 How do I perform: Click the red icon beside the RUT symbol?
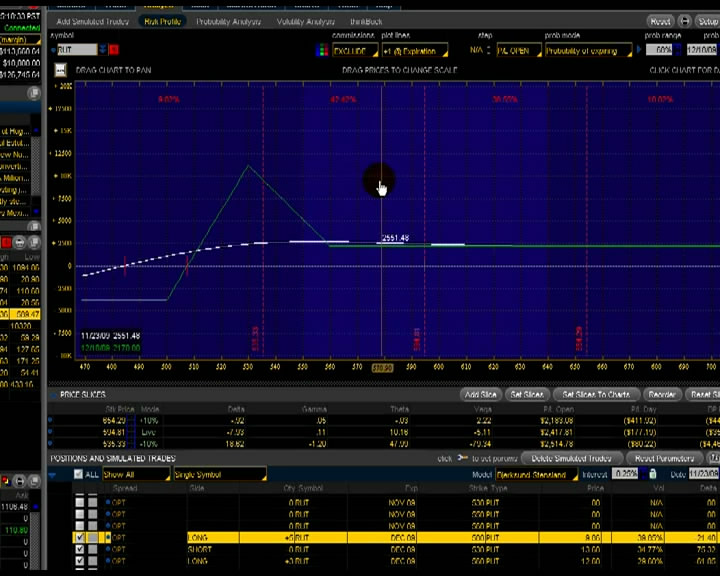point(114,50)
